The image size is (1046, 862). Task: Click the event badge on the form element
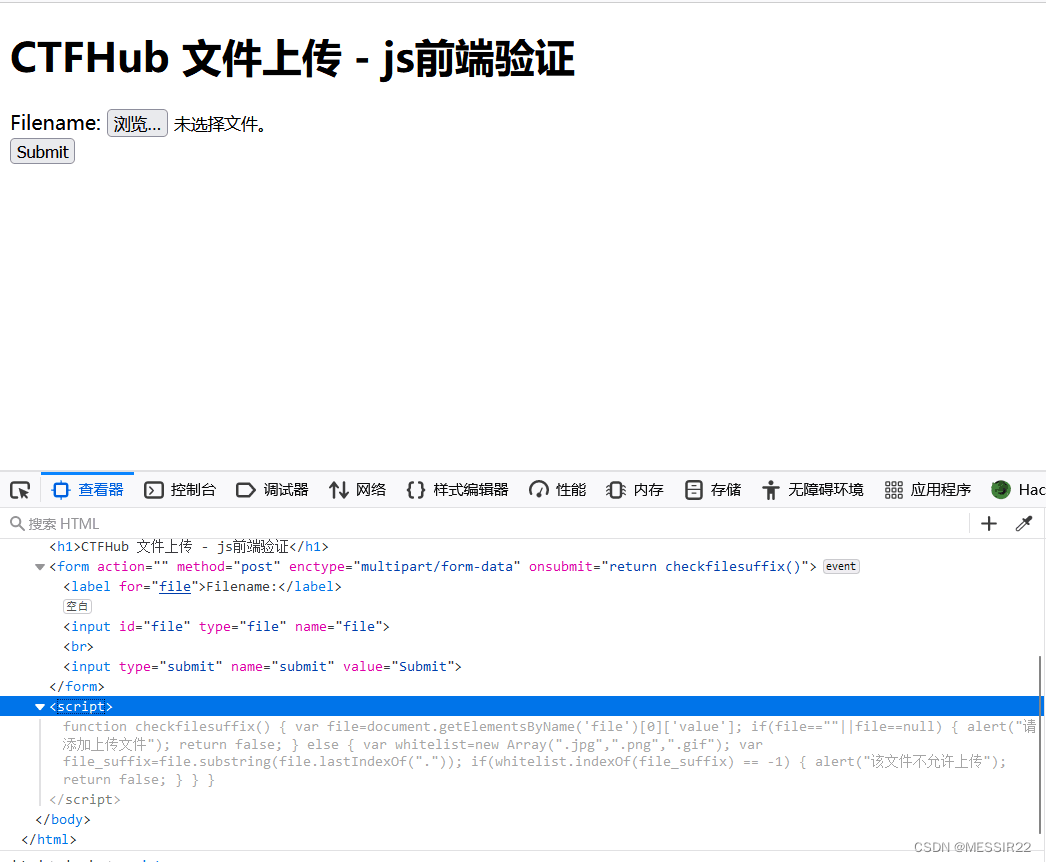pyautogui.click(x=840, y=566)
